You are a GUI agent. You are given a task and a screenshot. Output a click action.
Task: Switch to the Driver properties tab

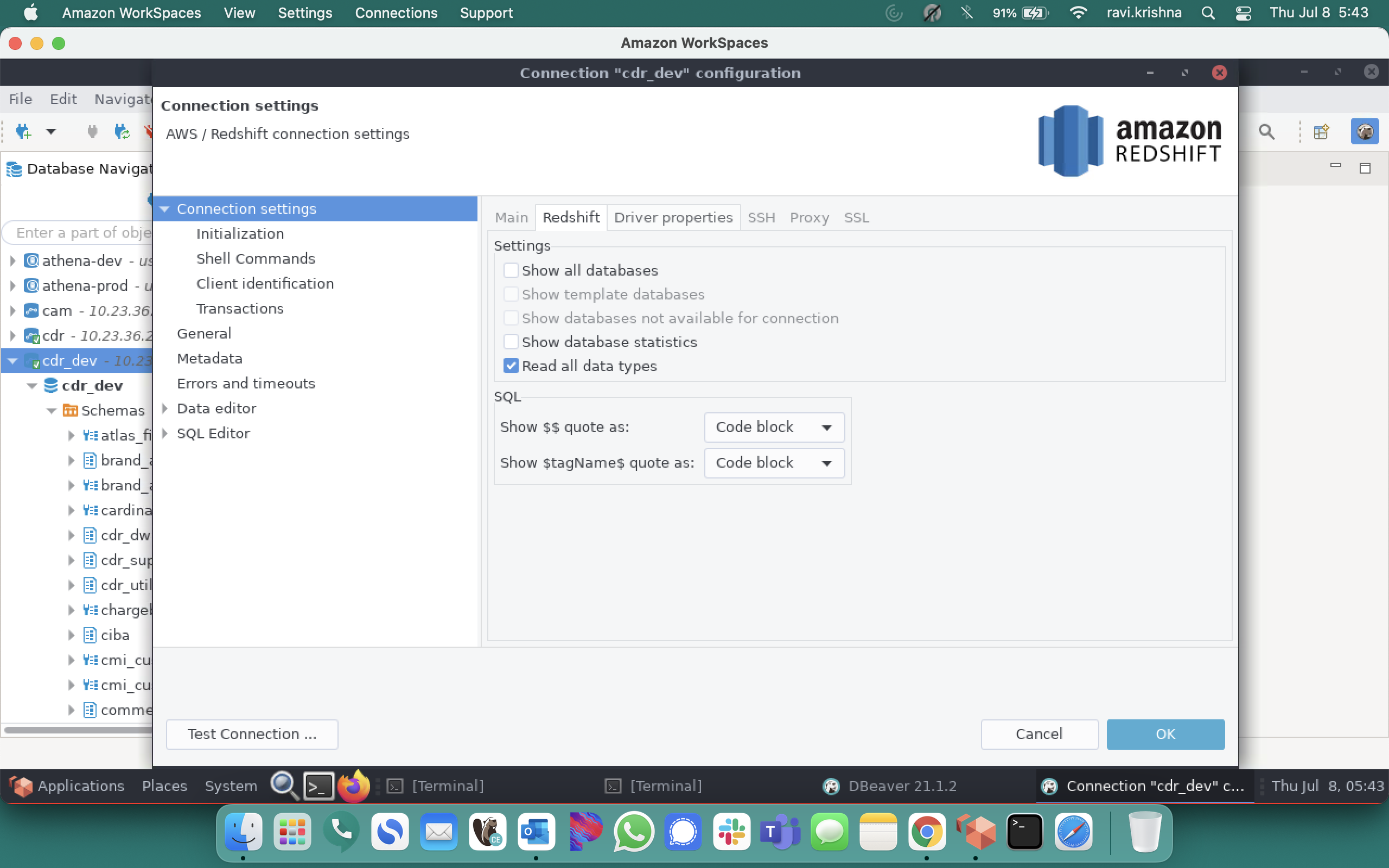point(673,217)
